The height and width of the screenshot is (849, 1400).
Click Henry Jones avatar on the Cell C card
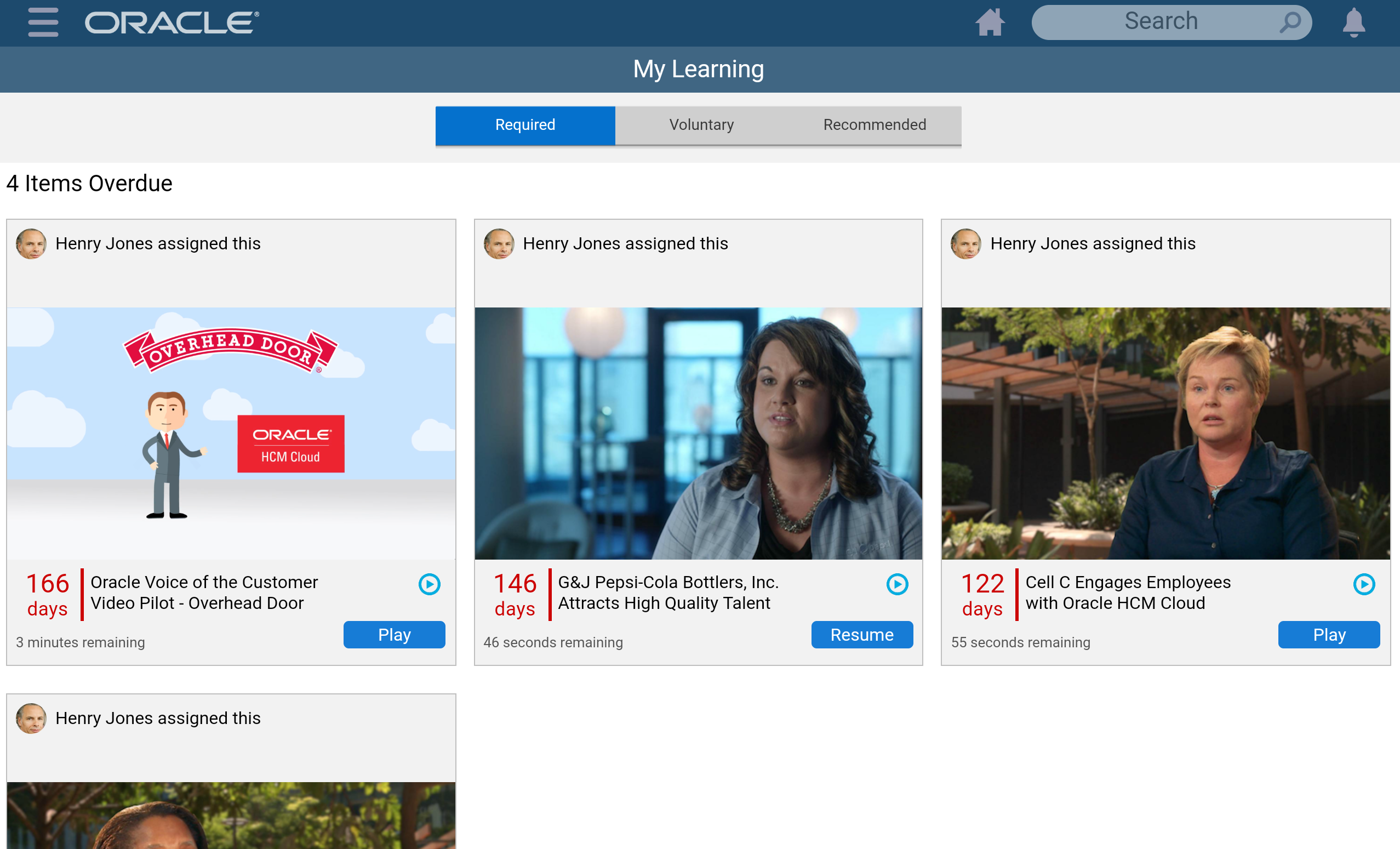point(966,244)
